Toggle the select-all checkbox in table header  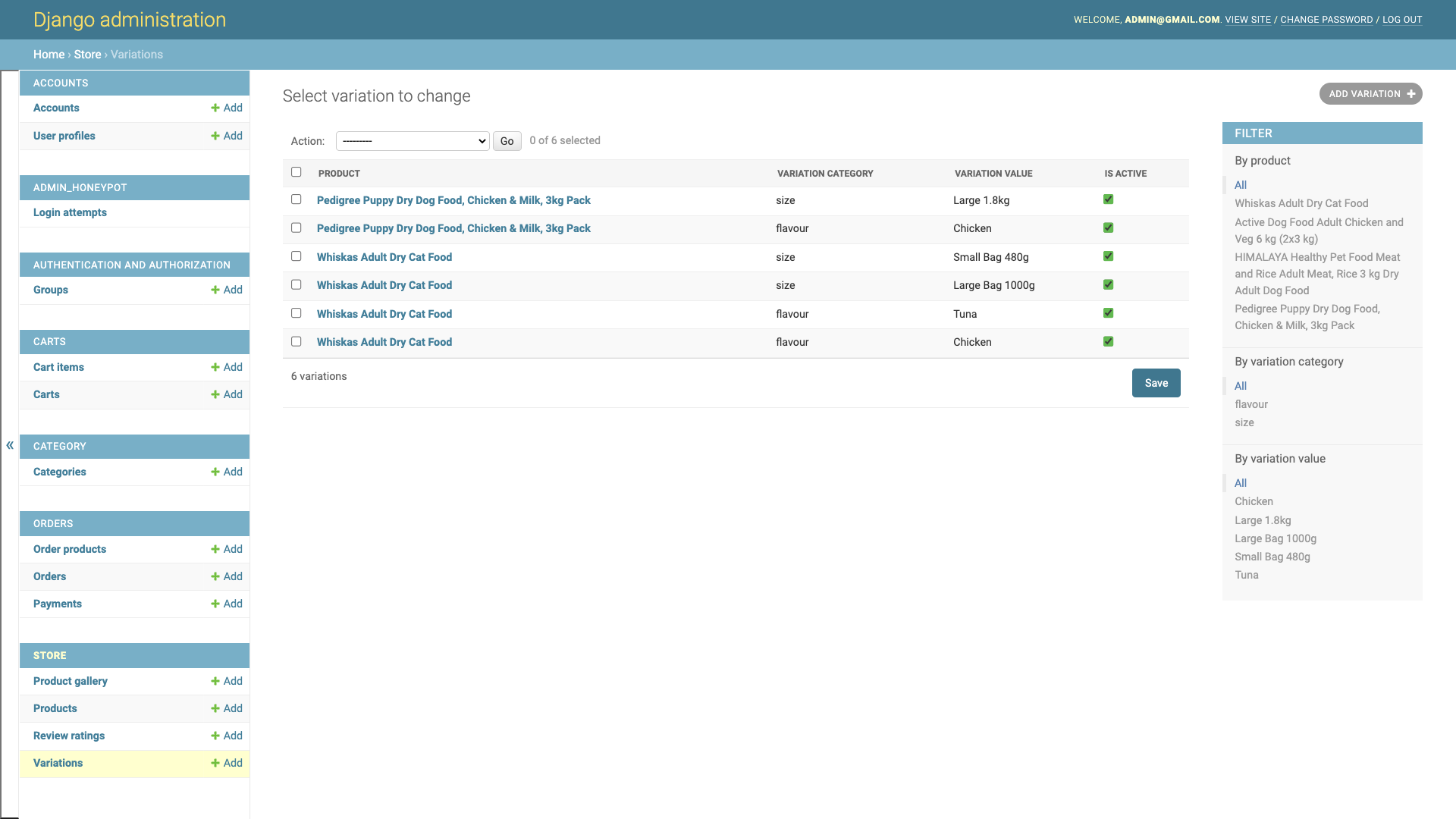pyautogui.click(x=297, y=172)
